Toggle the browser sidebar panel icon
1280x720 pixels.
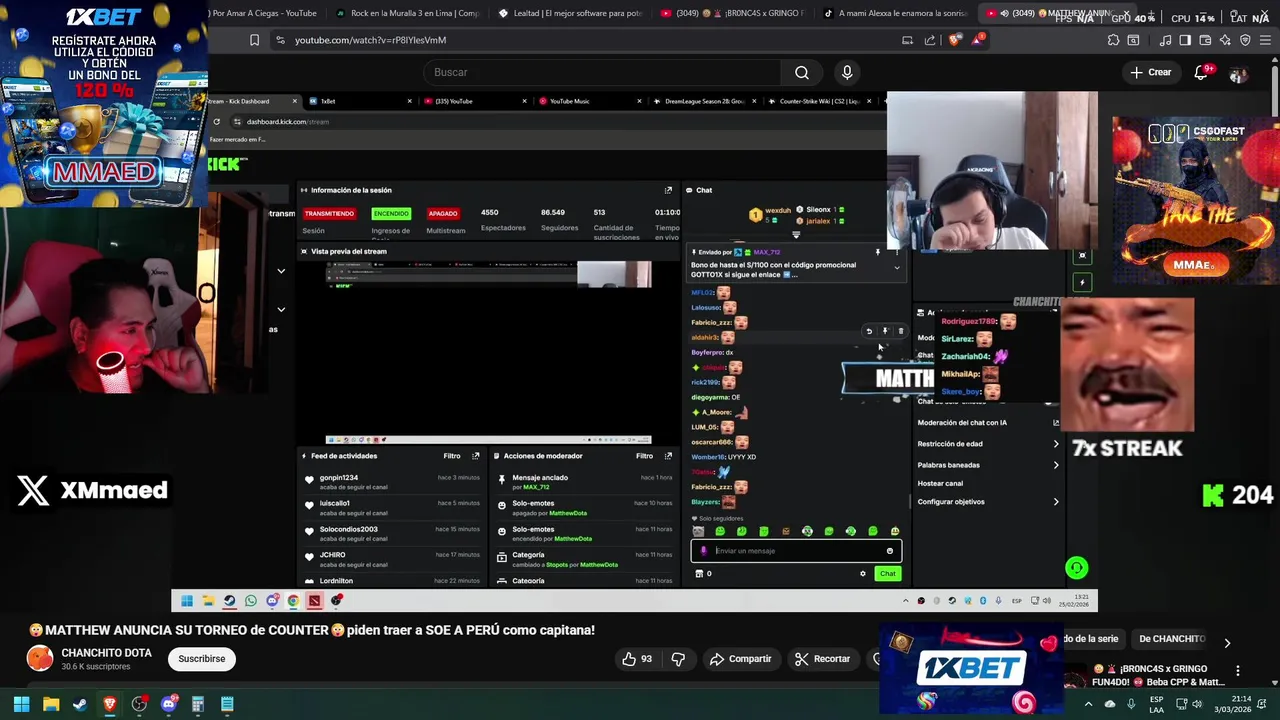(1185, 40)
